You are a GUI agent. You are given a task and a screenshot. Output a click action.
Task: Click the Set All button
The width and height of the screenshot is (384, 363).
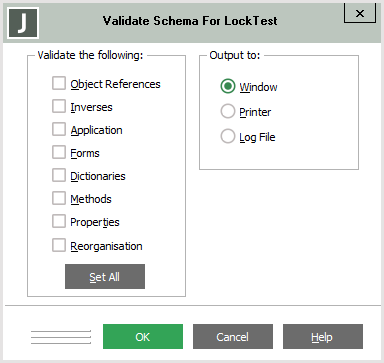point(105,277)
